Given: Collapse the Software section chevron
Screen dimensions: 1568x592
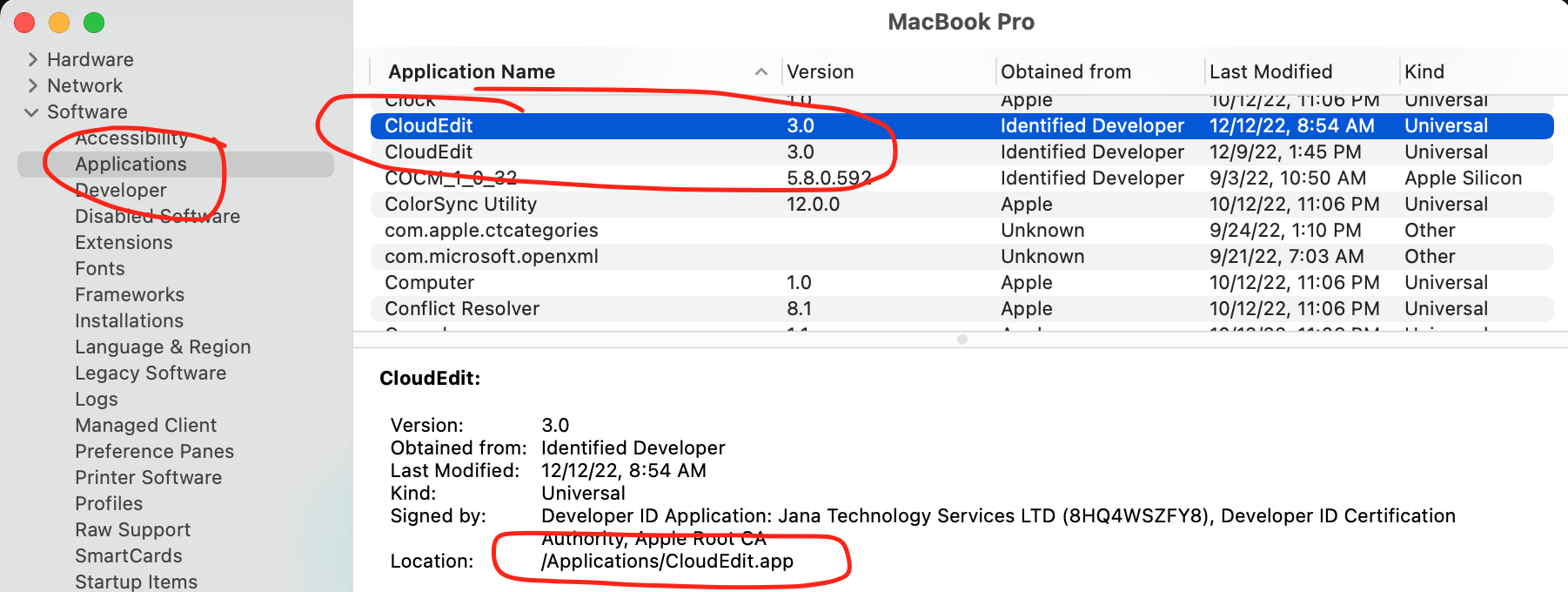Looking at the screenshot, I should coord(32,112).
